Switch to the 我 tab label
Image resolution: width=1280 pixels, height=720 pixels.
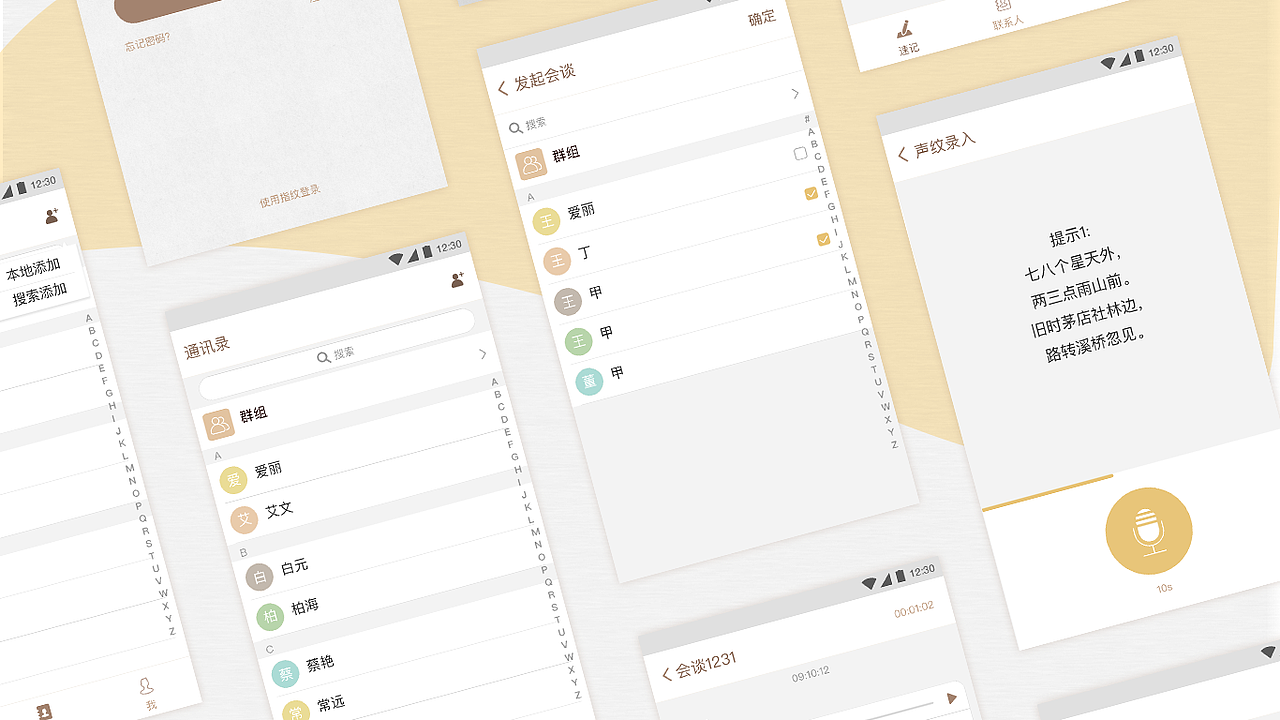tap(151, 705)
